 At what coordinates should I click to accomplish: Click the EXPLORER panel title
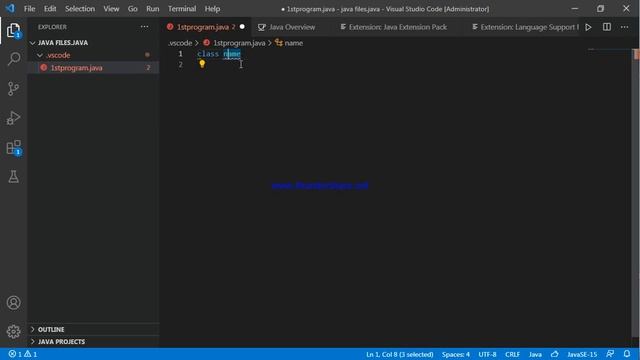[x=52, y=27]
